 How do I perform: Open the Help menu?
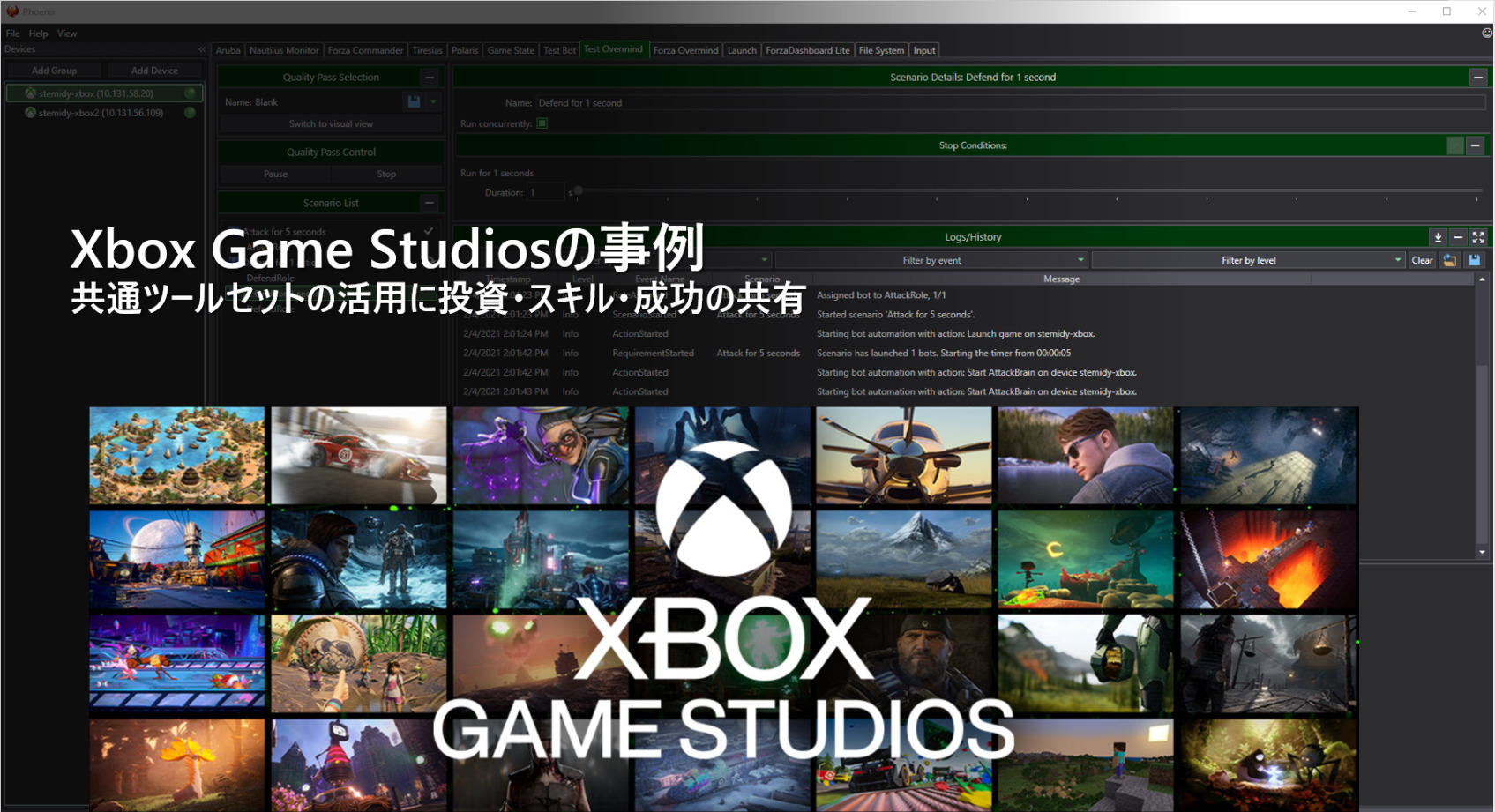click(x=38, y=34)
